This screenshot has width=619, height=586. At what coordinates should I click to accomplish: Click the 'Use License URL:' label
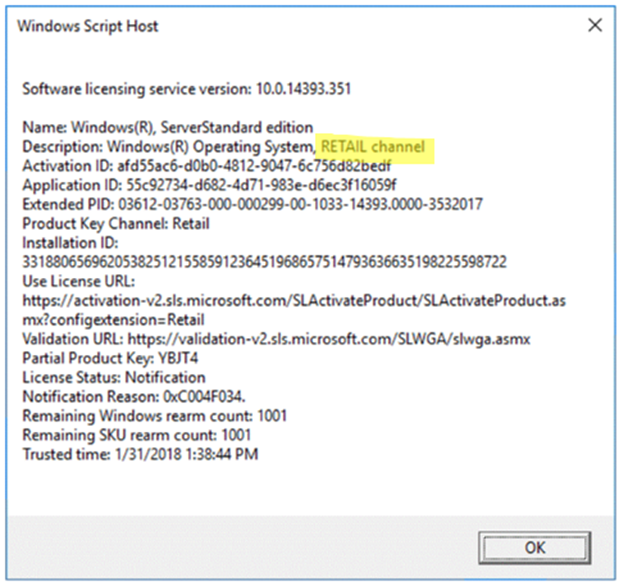click(79, 281)
